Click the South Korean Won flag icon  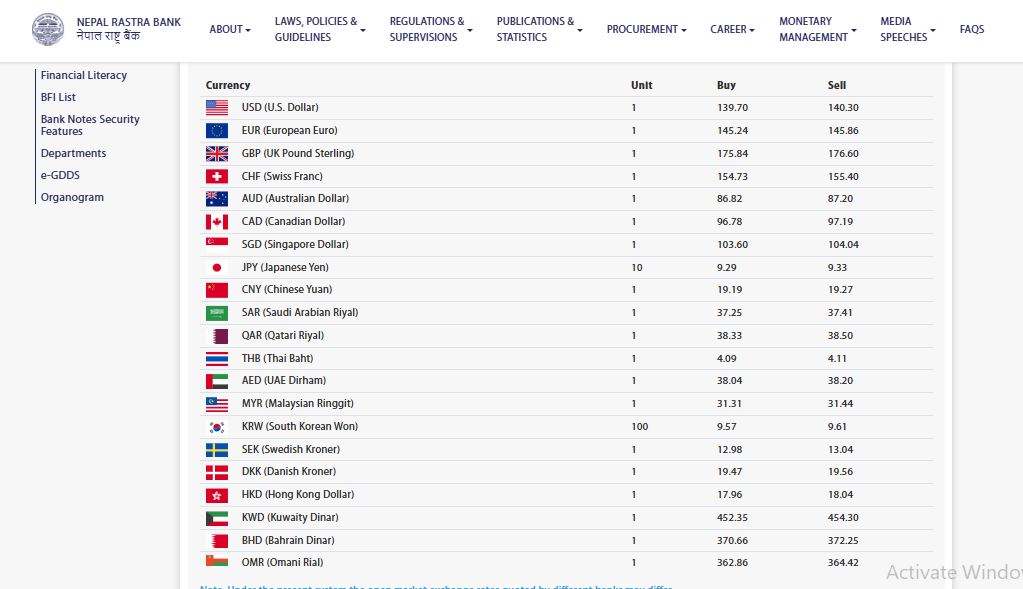coord(217,427)
